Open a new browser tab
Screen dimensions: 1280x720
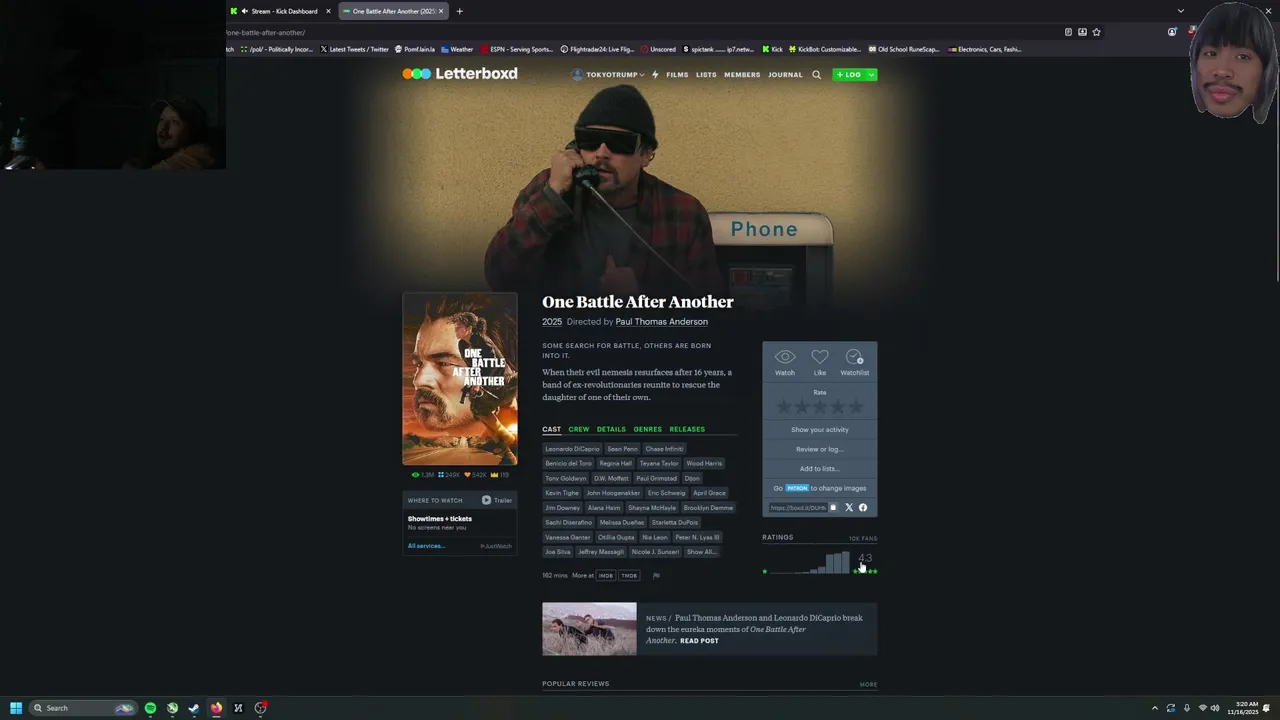(460, 11)
